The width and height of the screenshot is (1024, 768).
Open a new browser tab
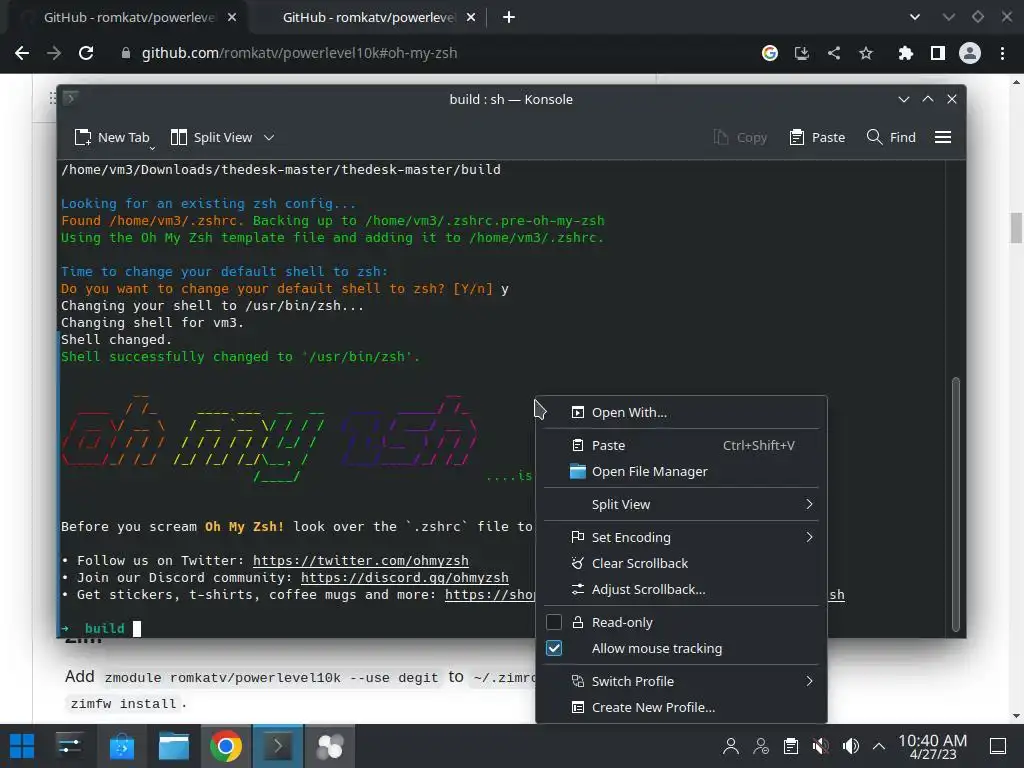(x=509, y=18)
